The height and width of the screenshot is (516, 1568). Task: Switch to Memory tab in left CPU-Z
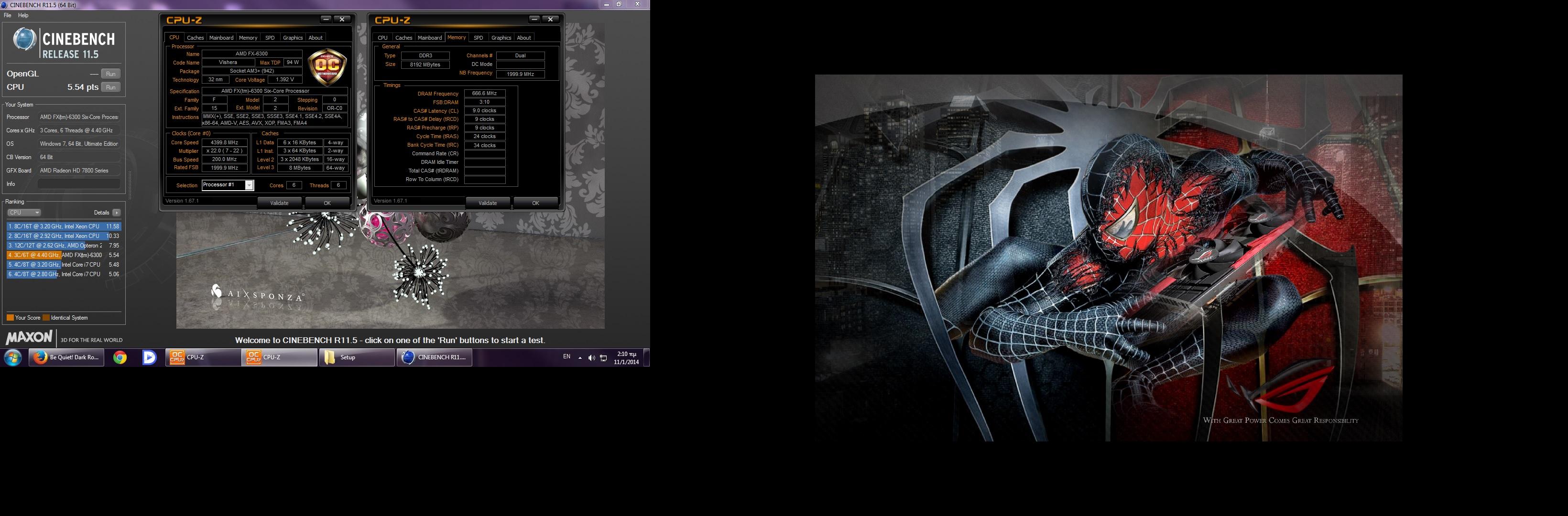[248, 38]
